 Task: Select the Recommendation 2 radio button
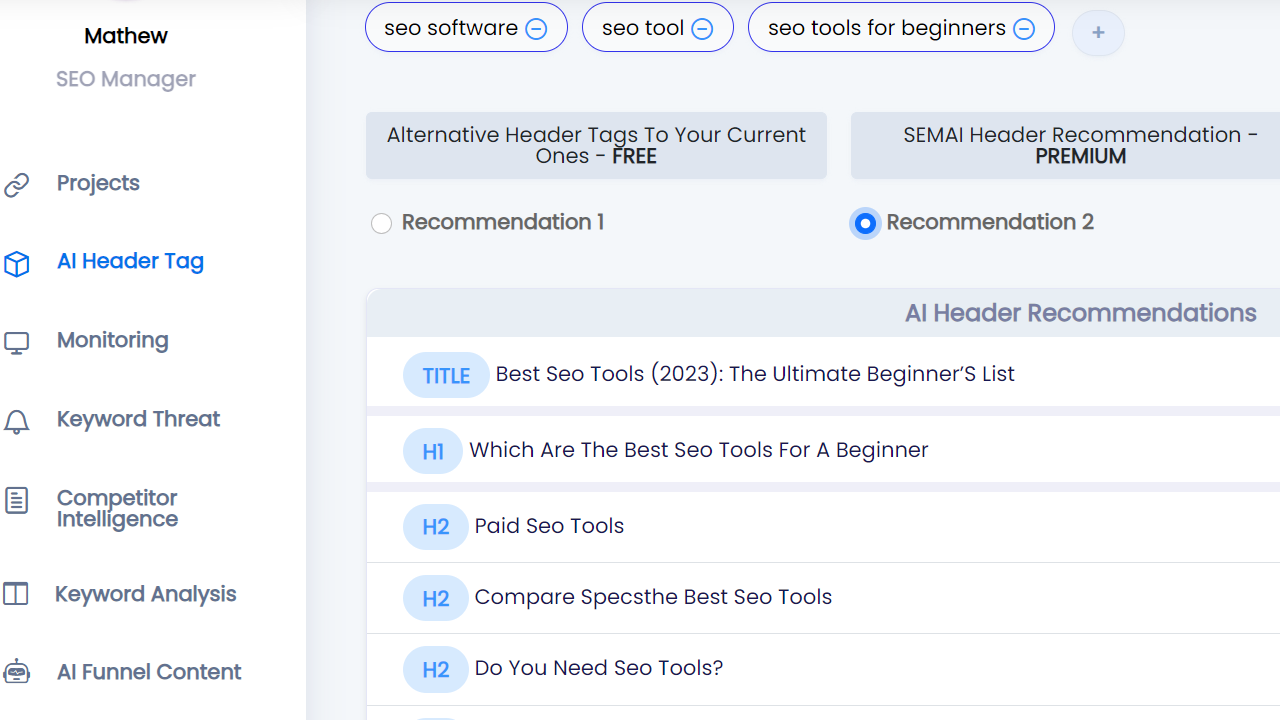[x=865, y=223]
